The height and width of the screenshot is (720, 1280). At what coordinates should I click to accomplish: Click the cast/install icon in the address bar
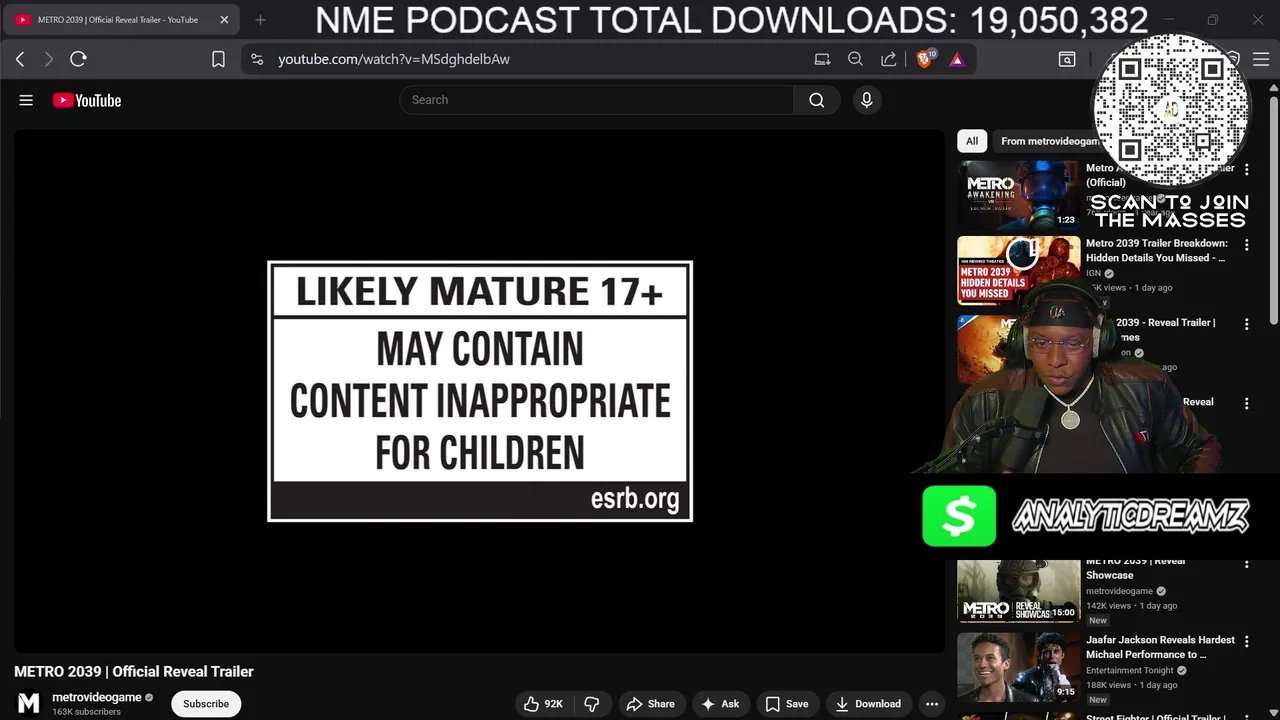822,59
